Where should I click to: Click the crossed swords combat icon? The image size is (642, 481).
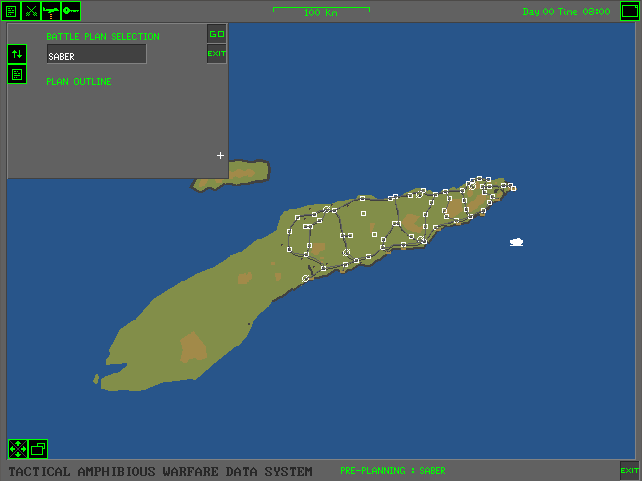point(31,11)
